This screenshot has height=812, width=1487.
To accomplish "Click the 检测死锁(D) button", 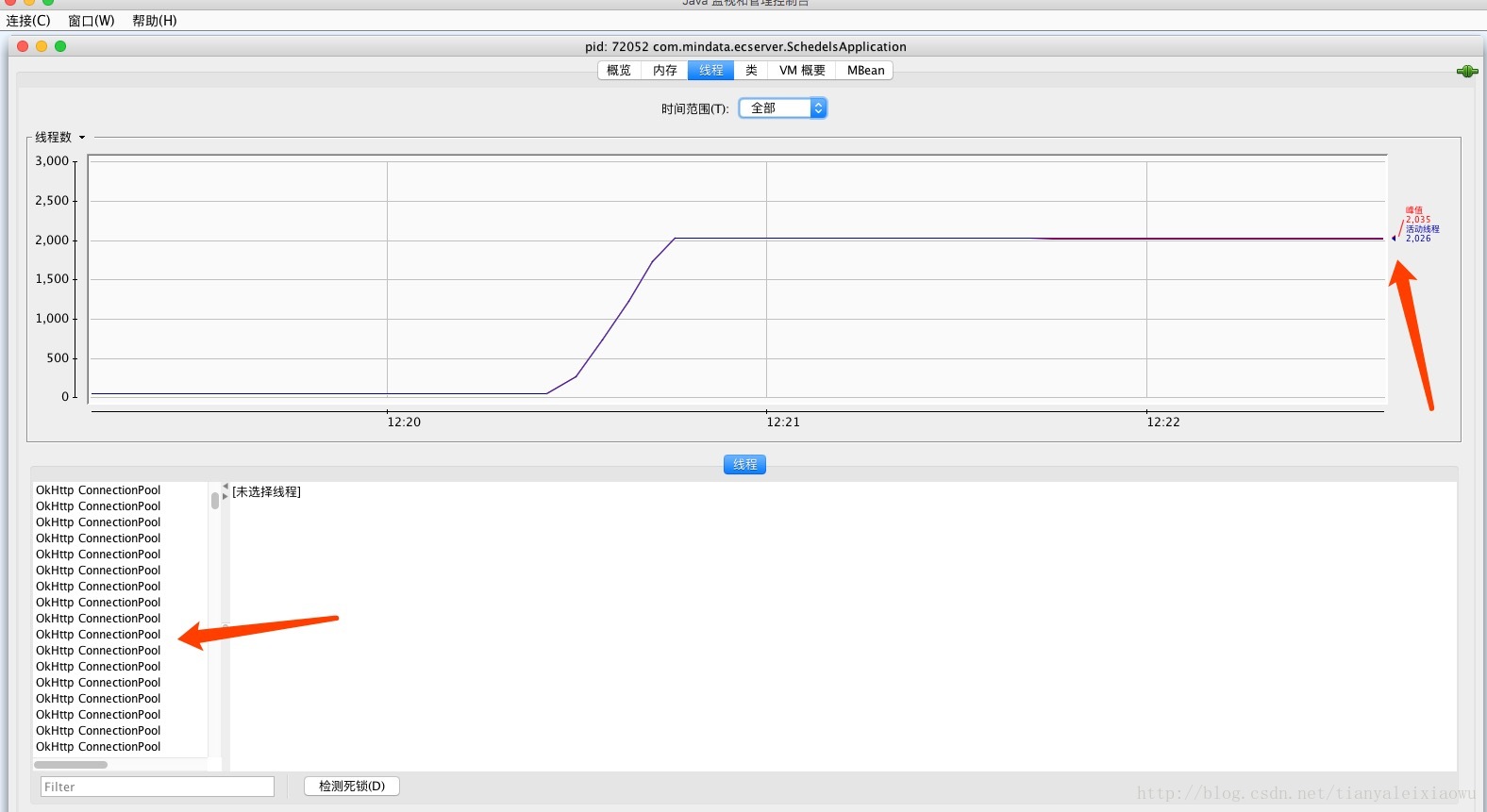I will (352, 786).
